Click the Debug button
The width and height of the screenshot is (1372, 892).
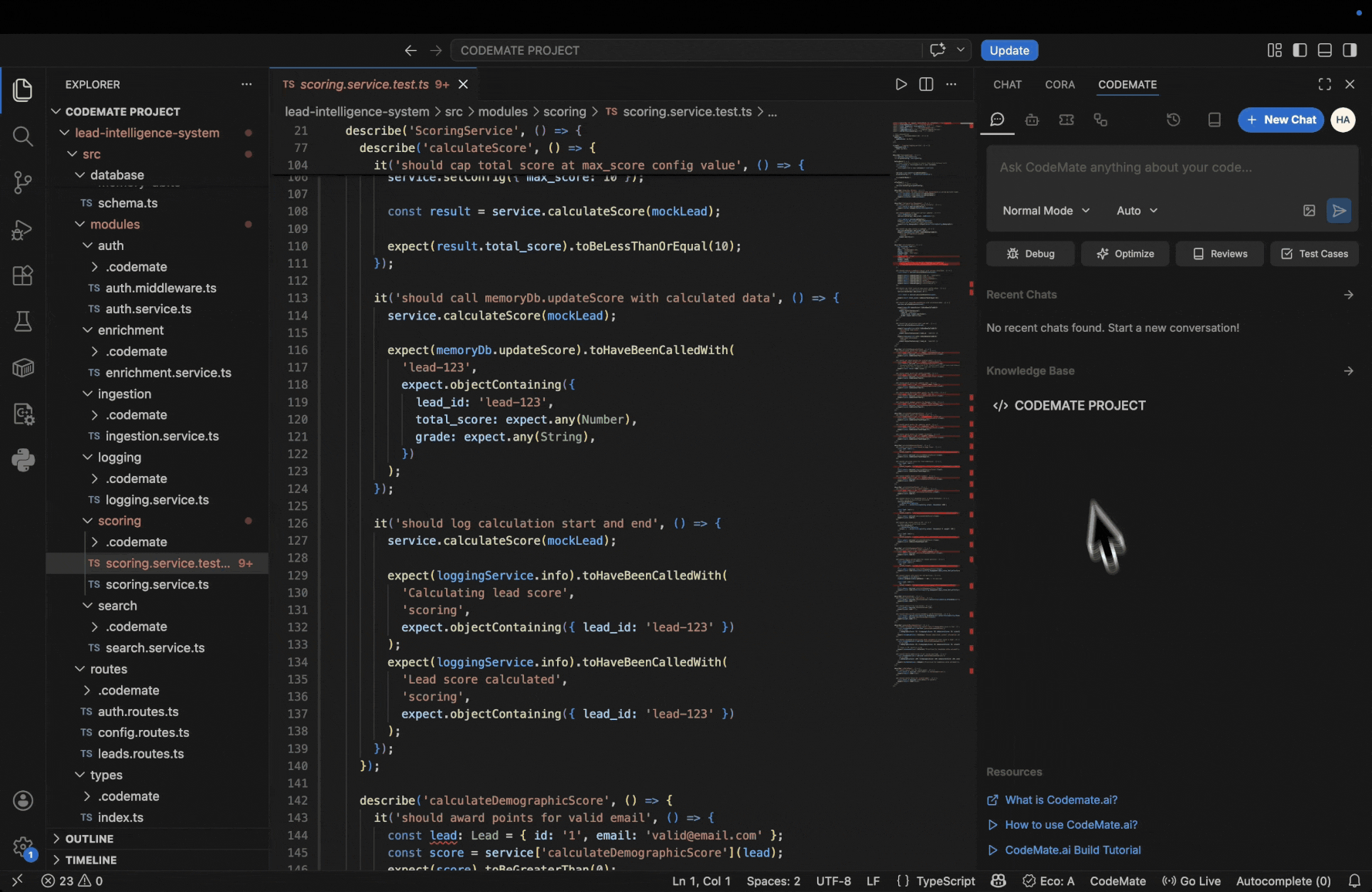tap(1030, 254)
